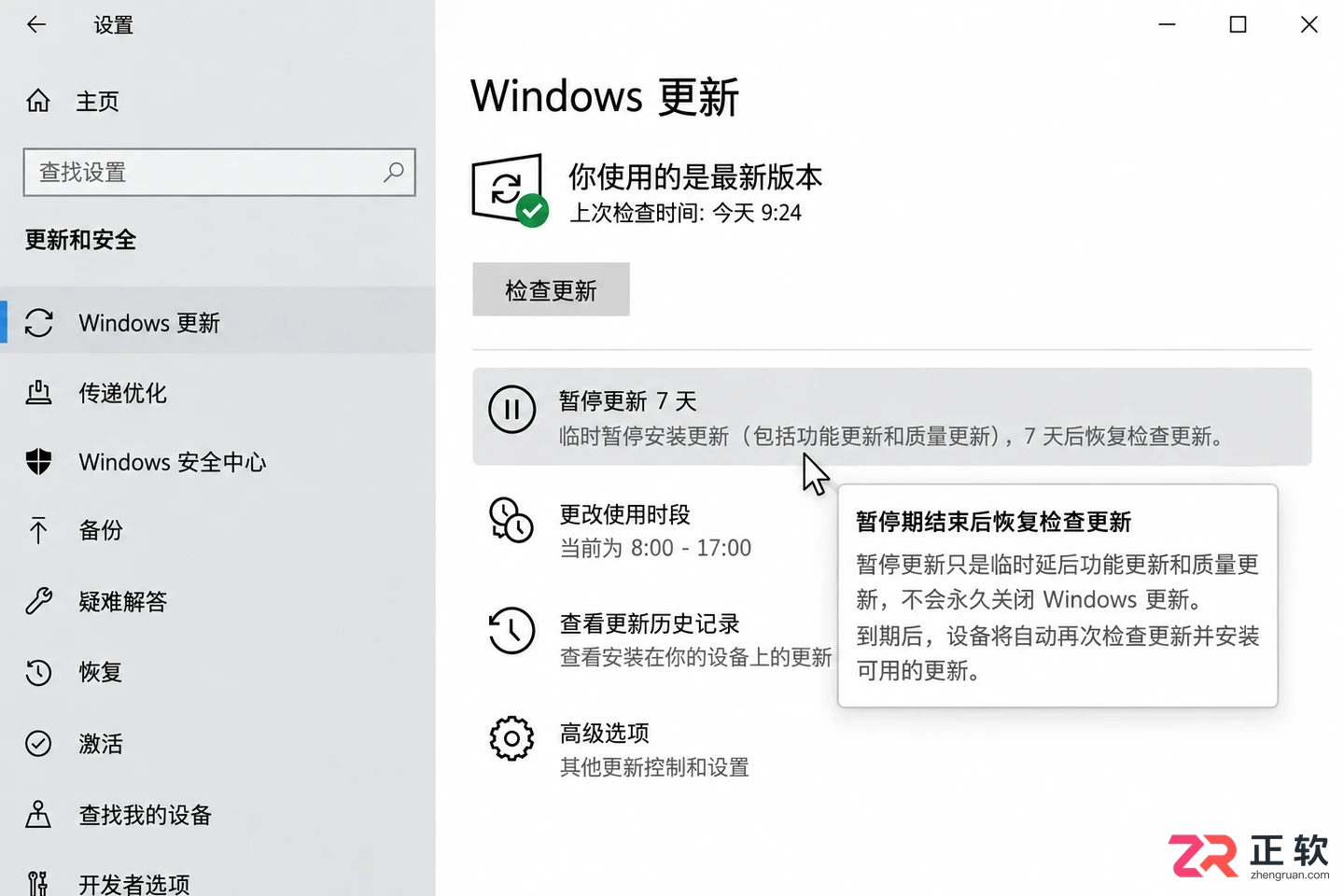Click 上次检查时间: 今天 9:24 text
Image resolution: width=1344 pixels, height=896 pixels.
tap(685, 213)
